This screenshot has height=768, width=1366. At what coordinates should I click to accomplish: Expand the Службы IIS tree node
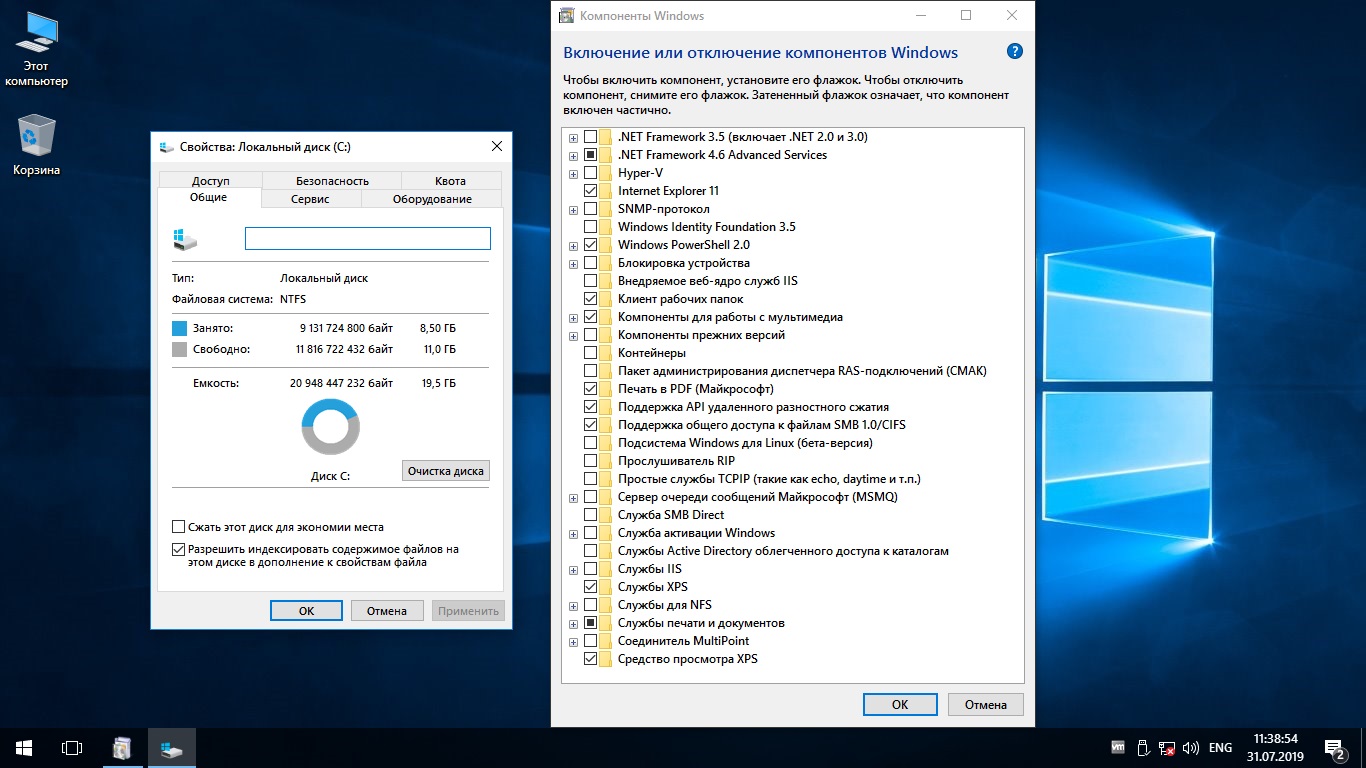point(573,569)
